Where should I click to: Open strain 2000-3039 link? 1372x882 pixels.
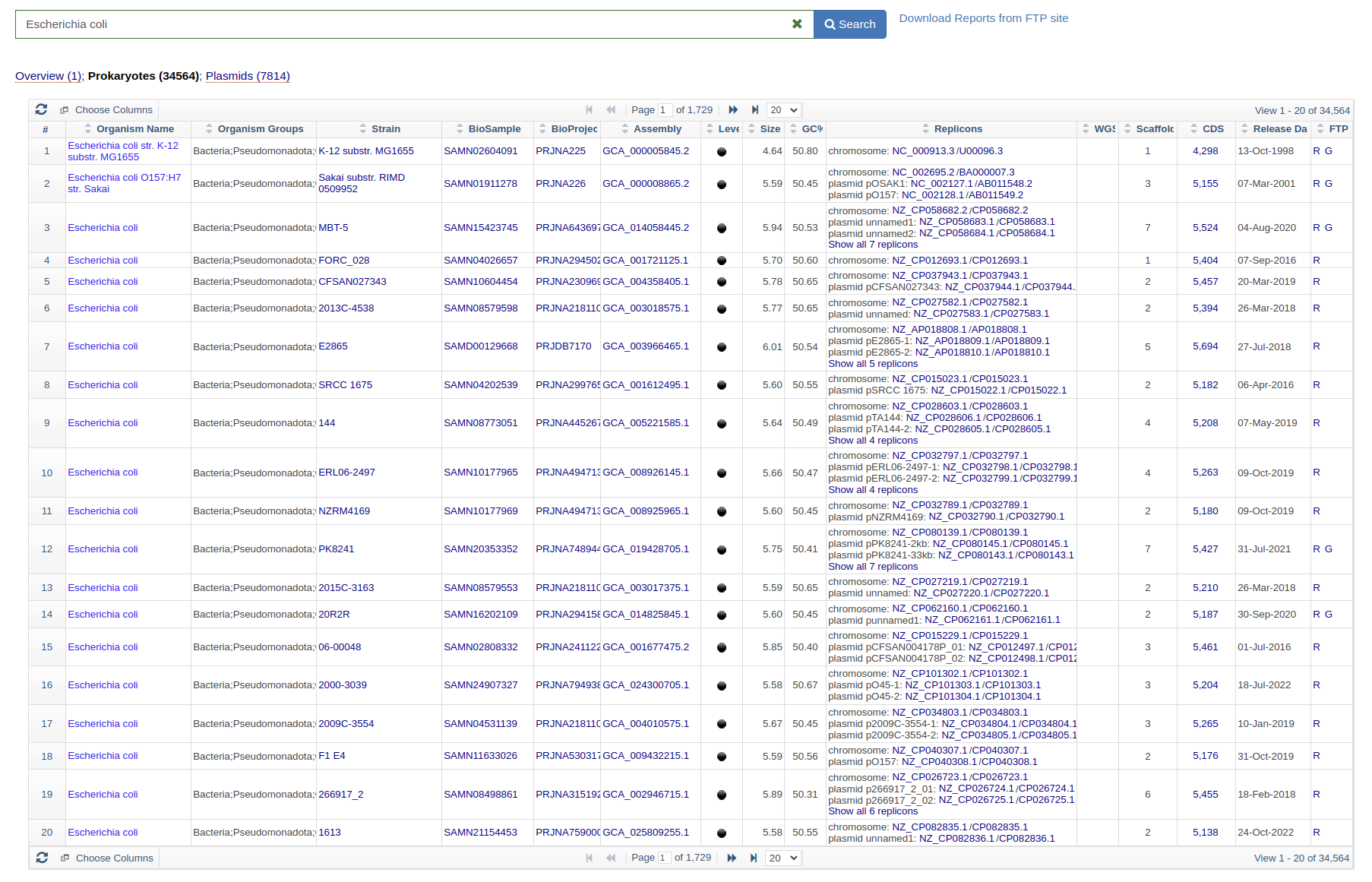[342, 685]
